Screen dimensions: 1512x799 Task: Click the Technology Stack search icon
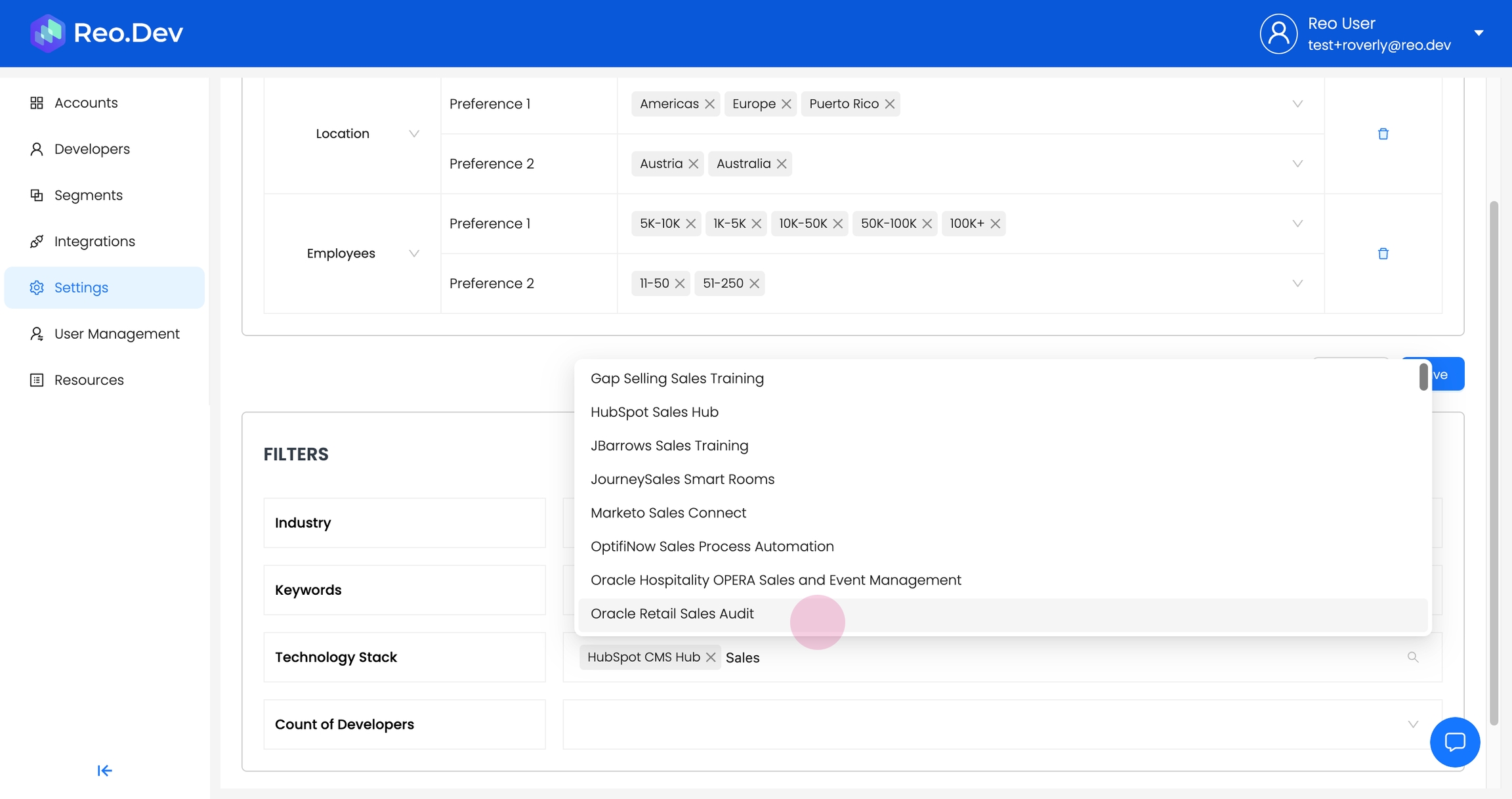click(1412, 657)
